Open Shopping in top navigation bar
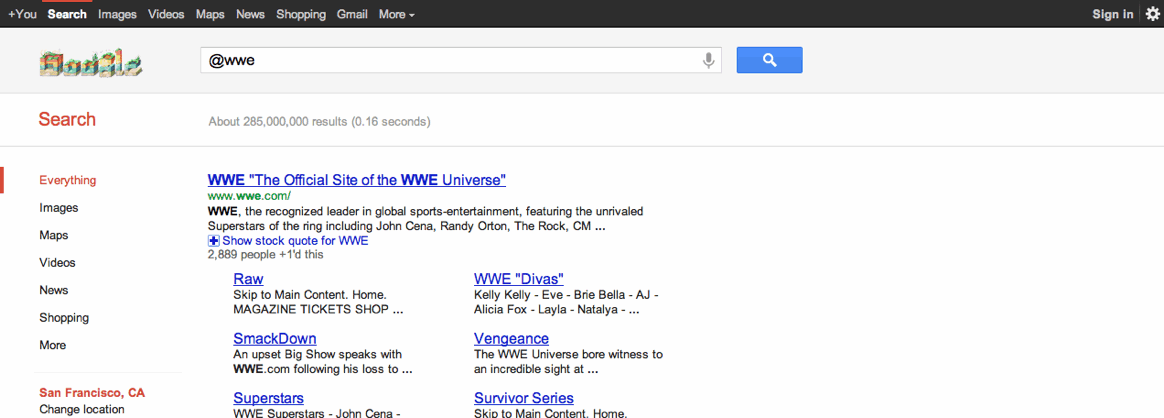Image resolution: width=1164 pixels, height=418 pixels. click(x=301, y=14)
